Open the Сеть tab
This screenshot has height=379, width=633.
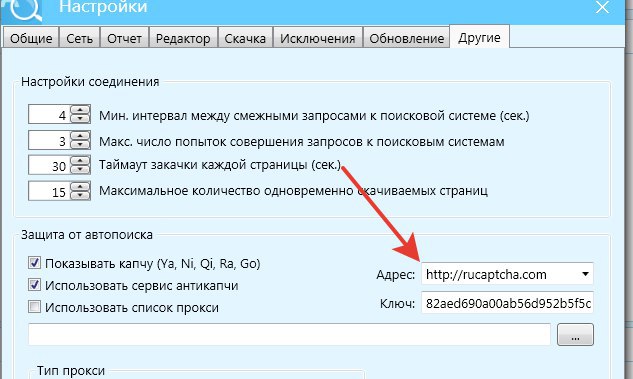(80, 38)
